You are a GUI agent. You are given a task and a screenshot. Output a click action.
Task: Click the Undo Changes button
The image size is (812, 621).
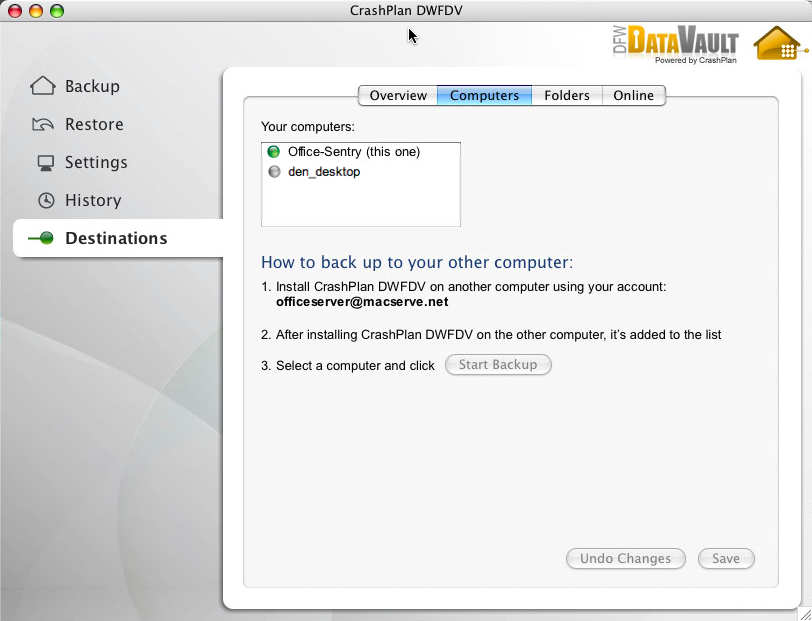click(626, 558)
